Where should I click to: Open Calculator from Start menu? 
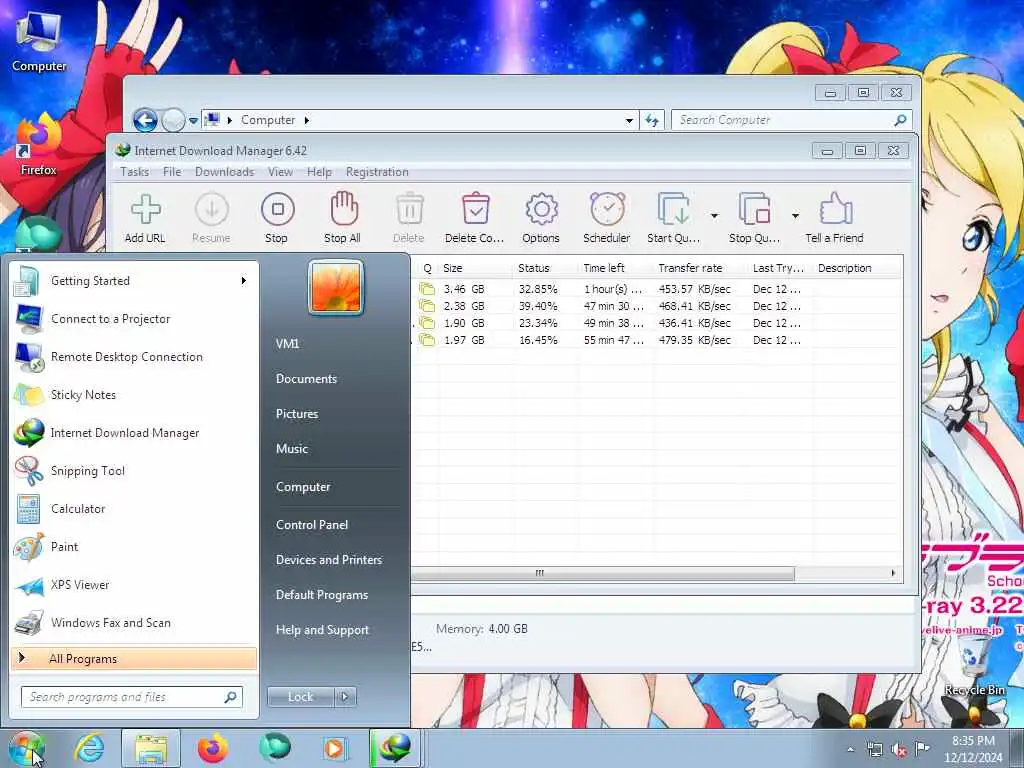133,509
